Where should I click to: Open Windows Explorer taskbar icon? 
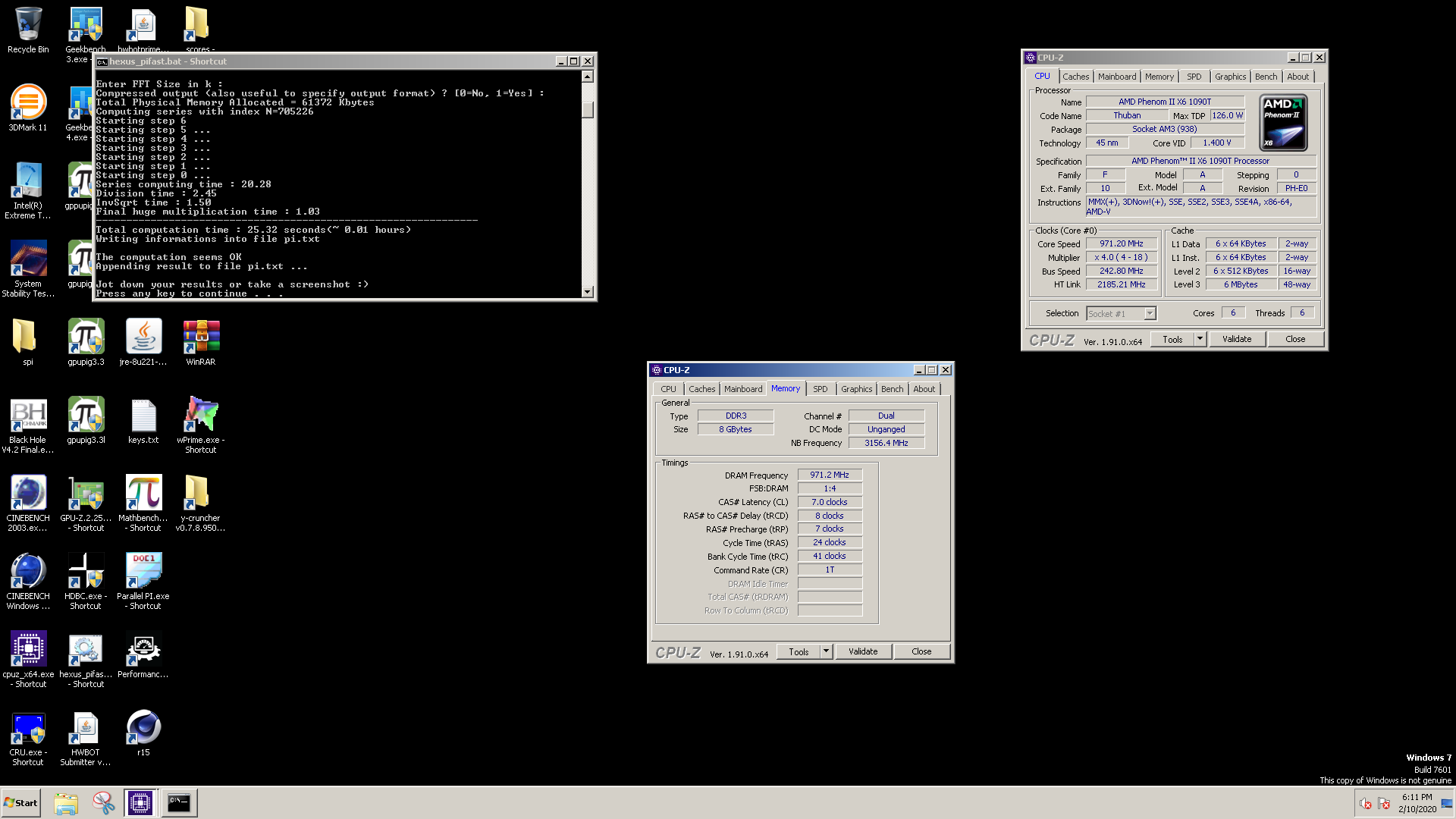point(66,802)
